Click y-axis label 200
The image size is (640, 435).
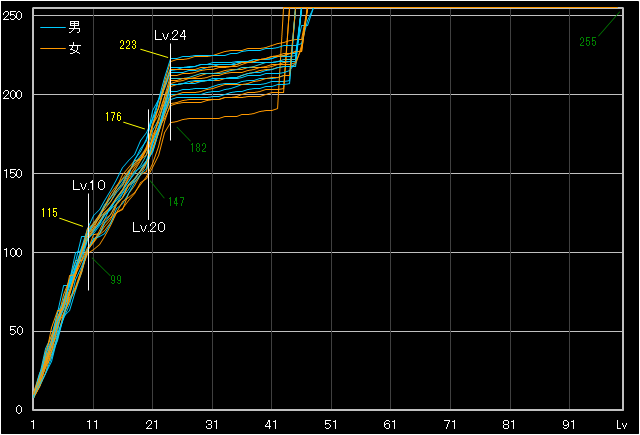12,95
